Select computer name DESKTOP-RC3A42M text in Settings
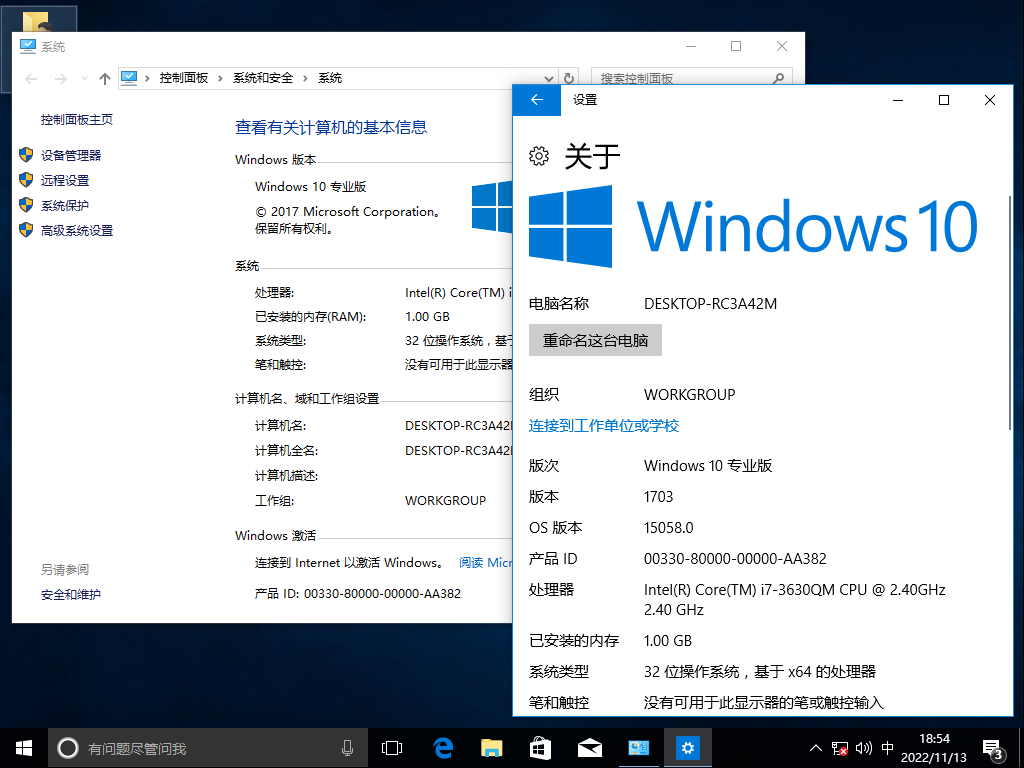 tap(711, 304)
